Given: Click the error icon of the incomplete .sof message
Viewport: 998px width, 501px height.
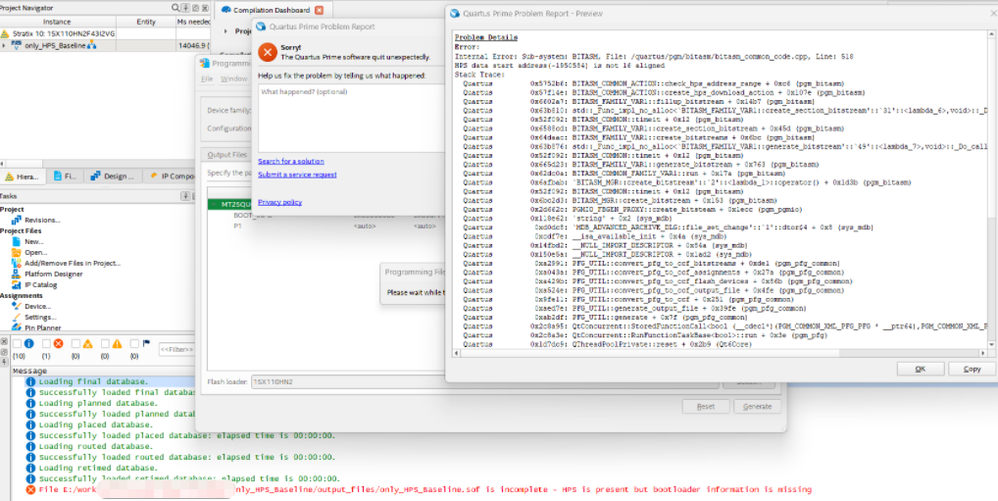Looking at the screenshot, I should [30, 490].
